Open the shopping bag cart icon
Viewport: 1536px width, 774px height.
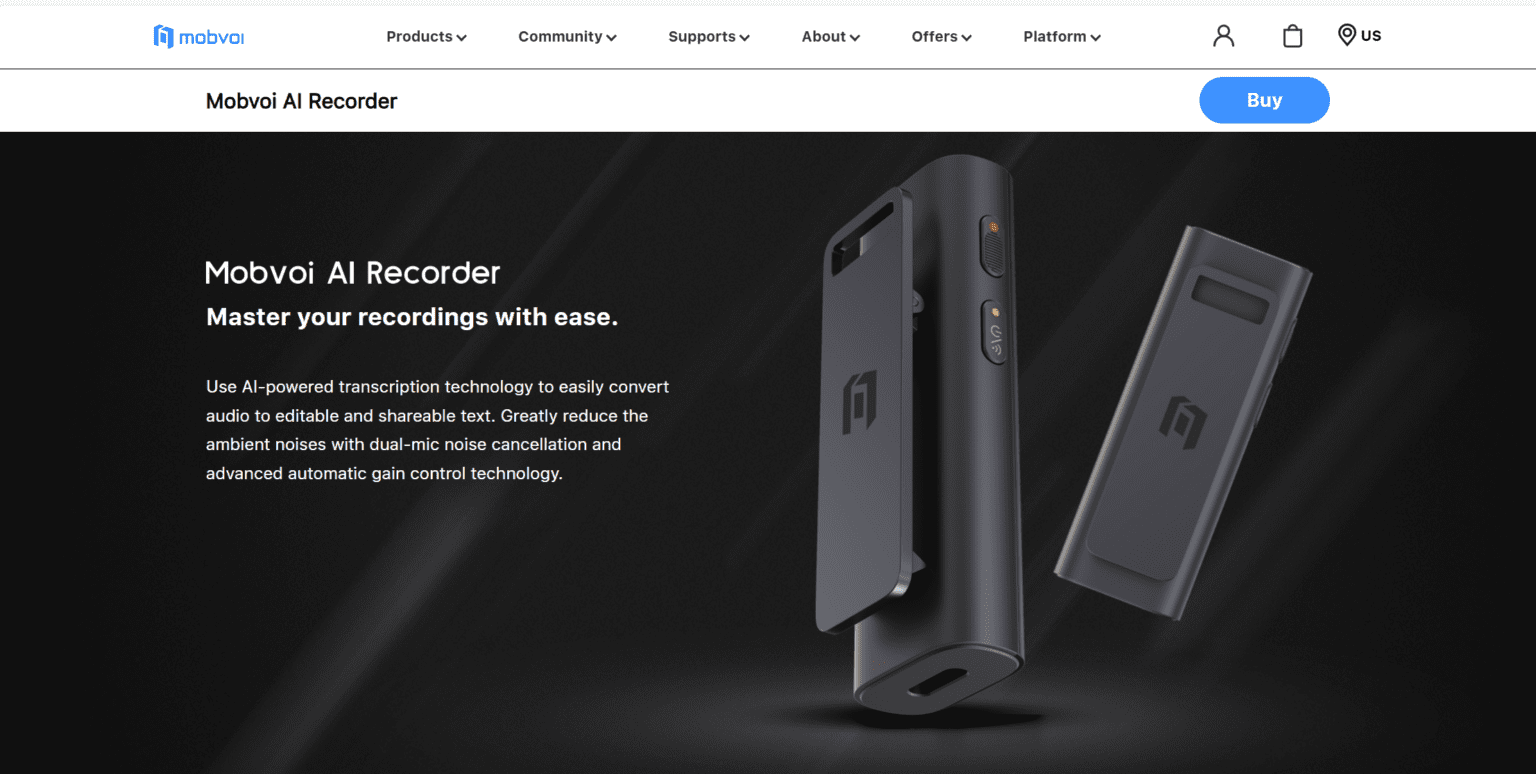[1292, 36]
